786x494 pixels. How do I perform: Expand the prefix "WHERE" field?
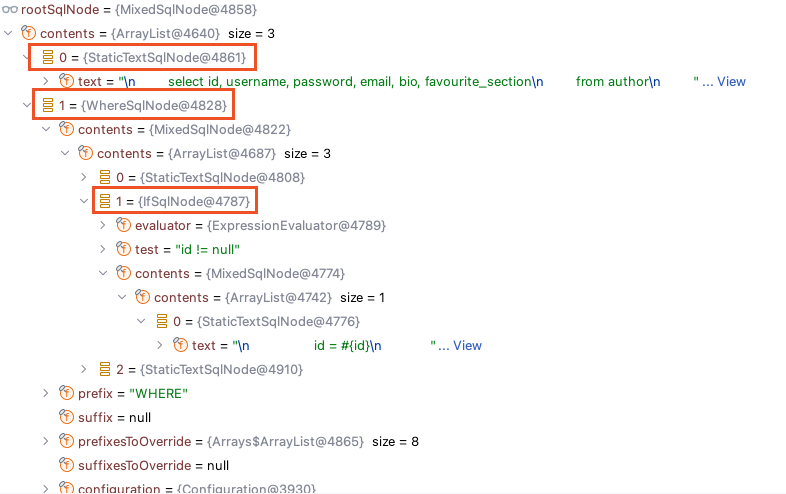point(46,394)
